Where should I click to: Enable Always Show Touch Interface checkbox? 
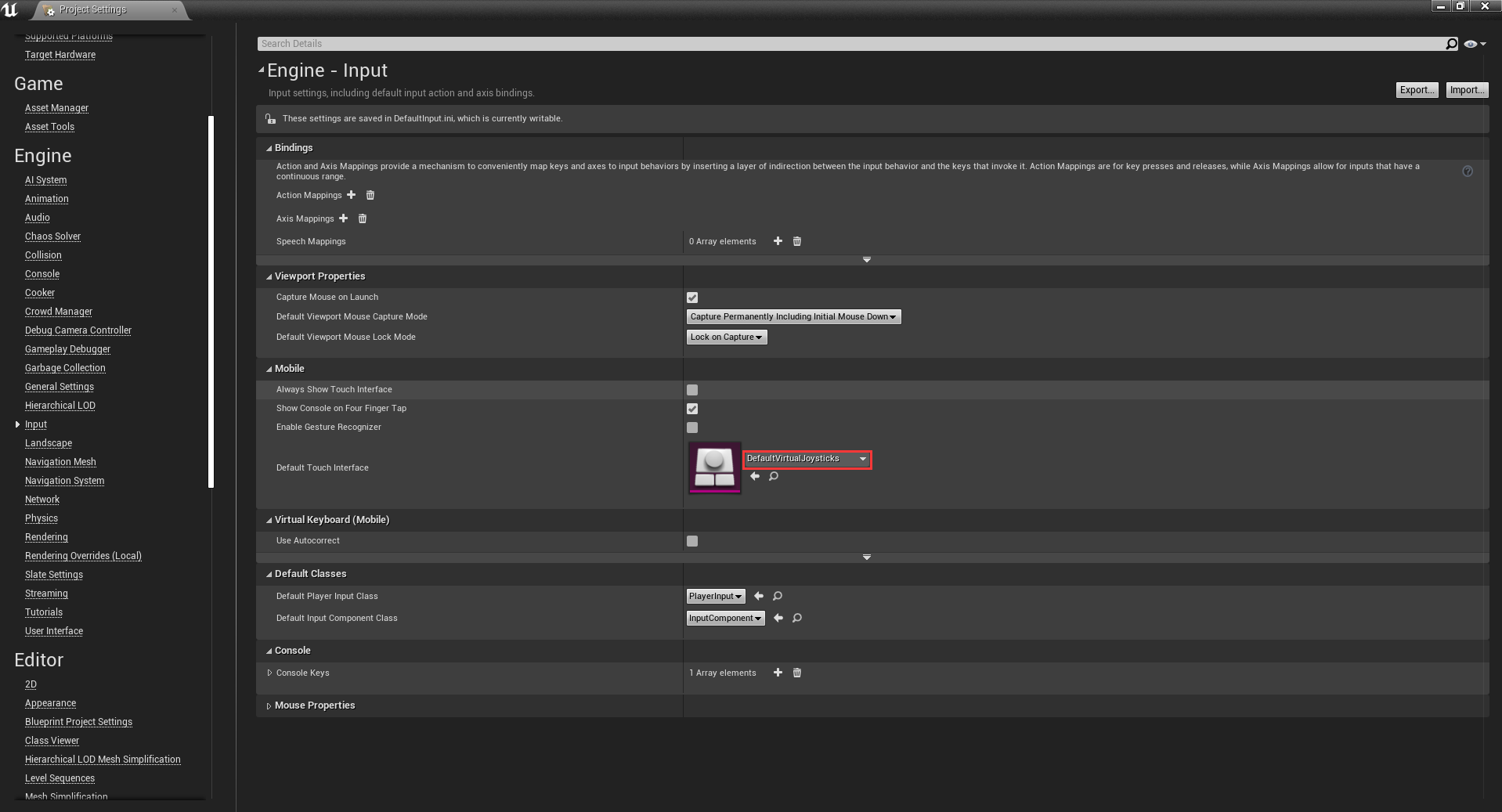(x=692, y=390)
